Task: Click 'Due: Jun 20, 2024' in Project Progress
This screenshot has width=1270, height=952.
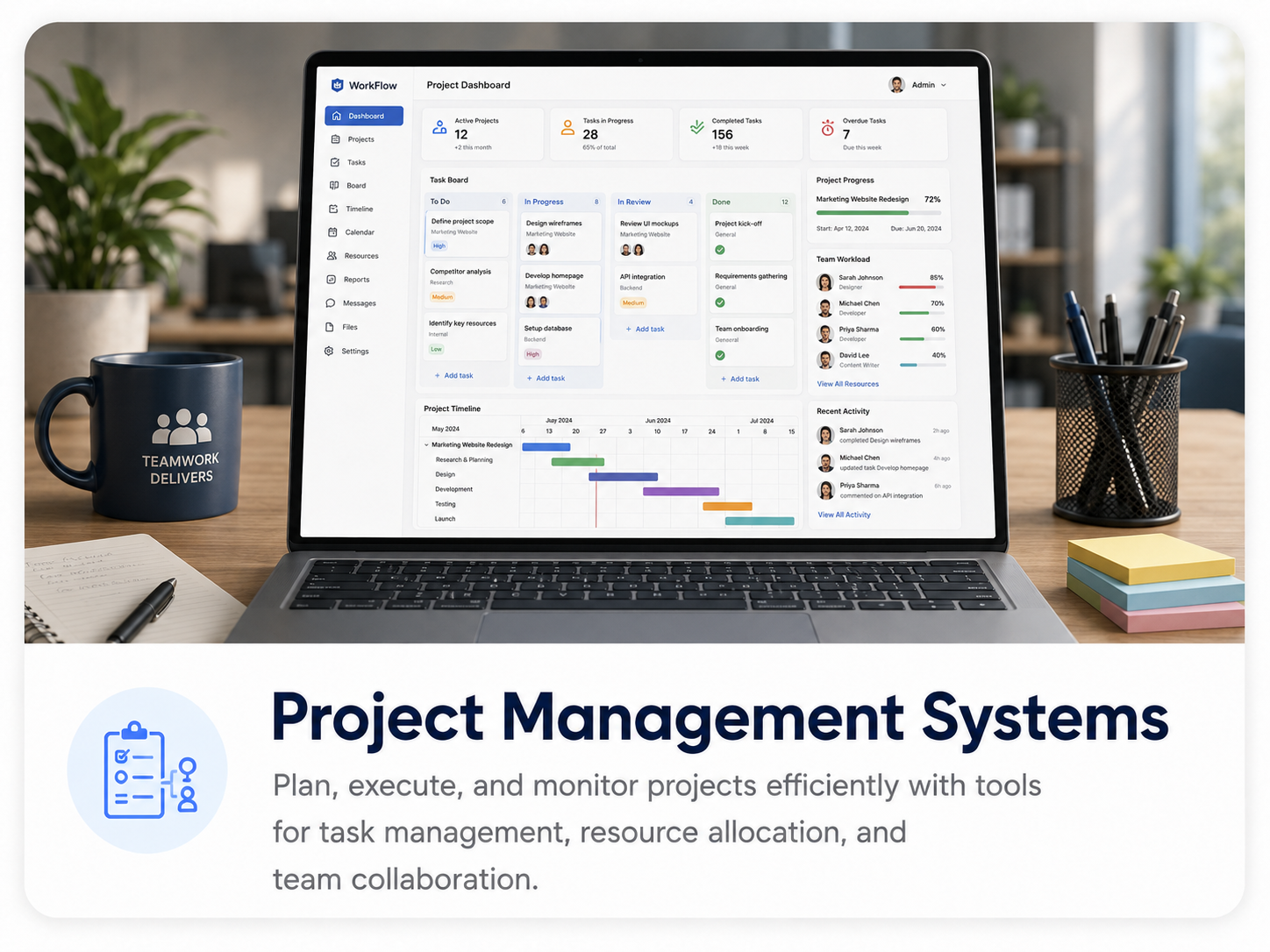Action: [916, 229]
